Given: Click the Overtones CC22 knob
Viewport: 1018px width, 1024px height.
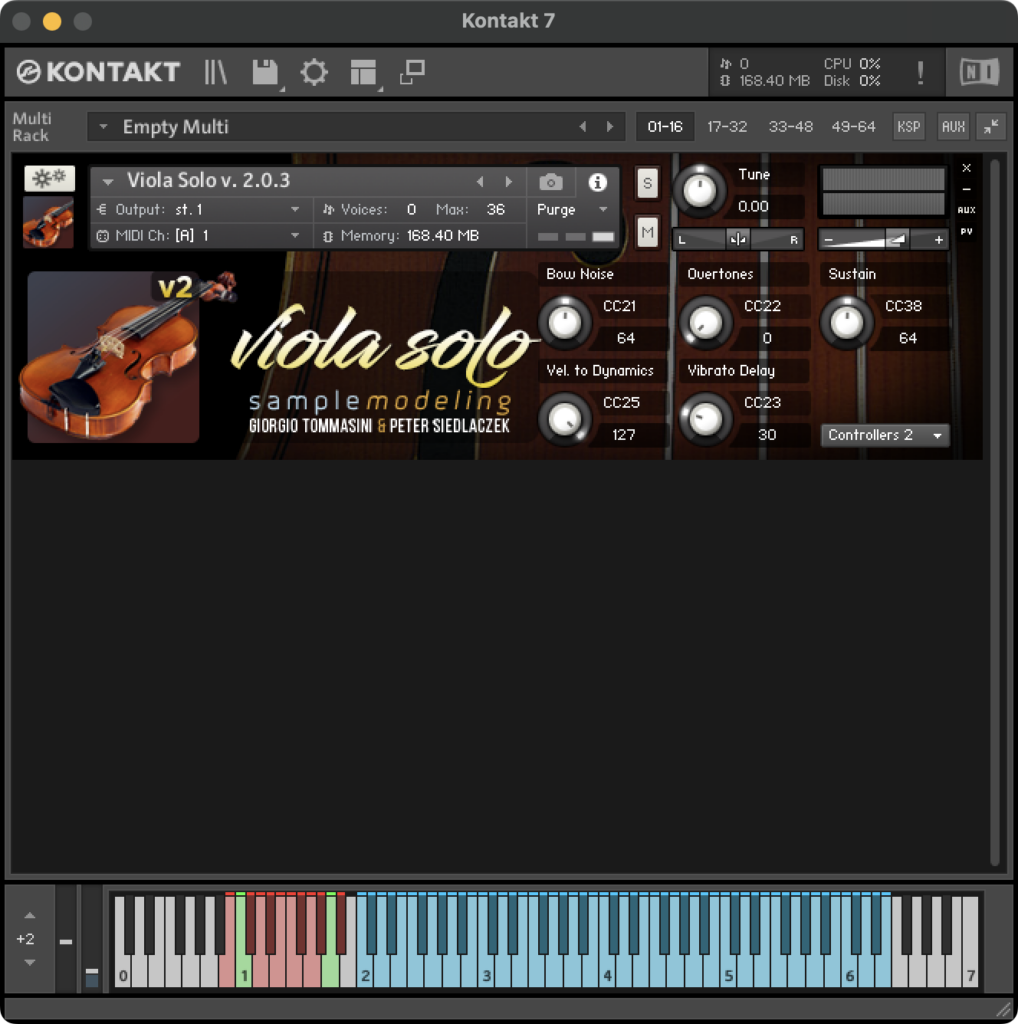Looking at the screenshot, I should tap(706, 322).
